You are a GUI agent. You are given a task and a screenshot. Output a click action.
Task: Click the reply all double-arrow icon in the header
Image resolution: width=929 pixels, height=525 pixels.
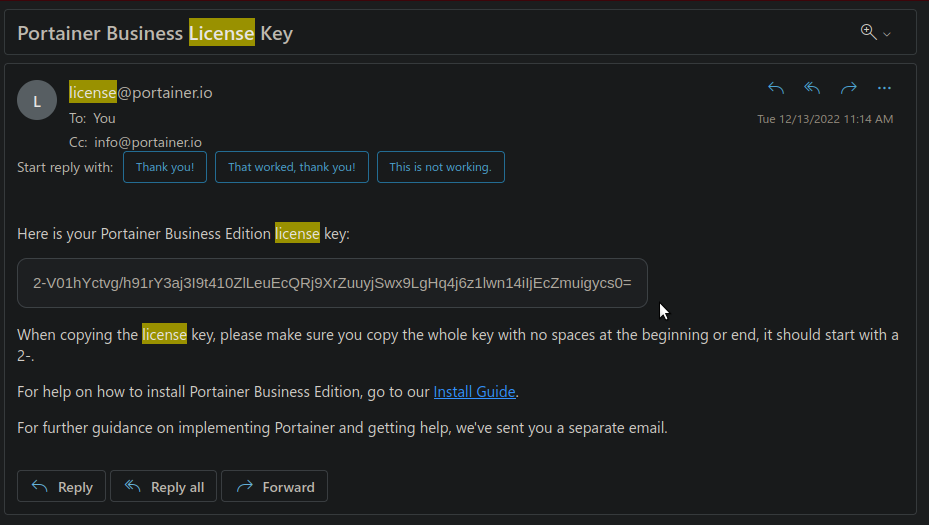[x=812, y=88]
